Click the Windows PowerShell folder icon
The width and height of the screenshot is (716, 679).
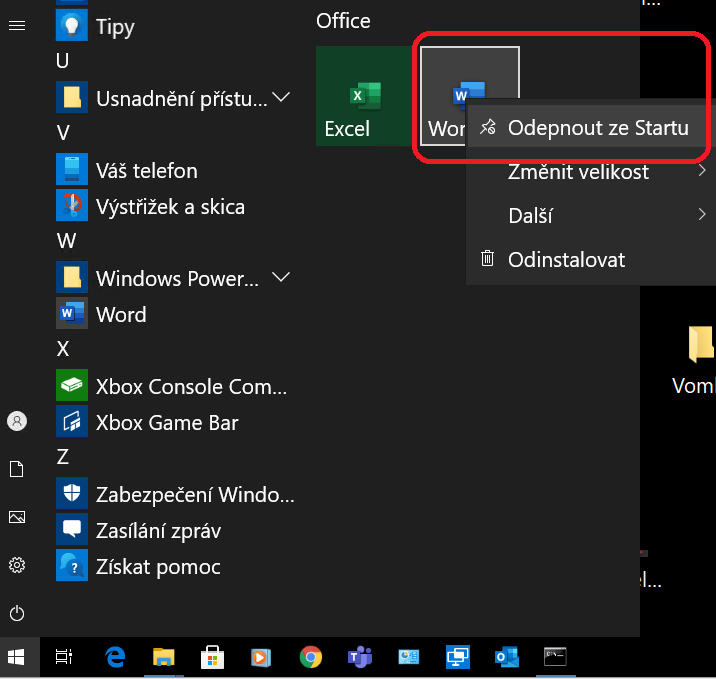click(72, 277)
